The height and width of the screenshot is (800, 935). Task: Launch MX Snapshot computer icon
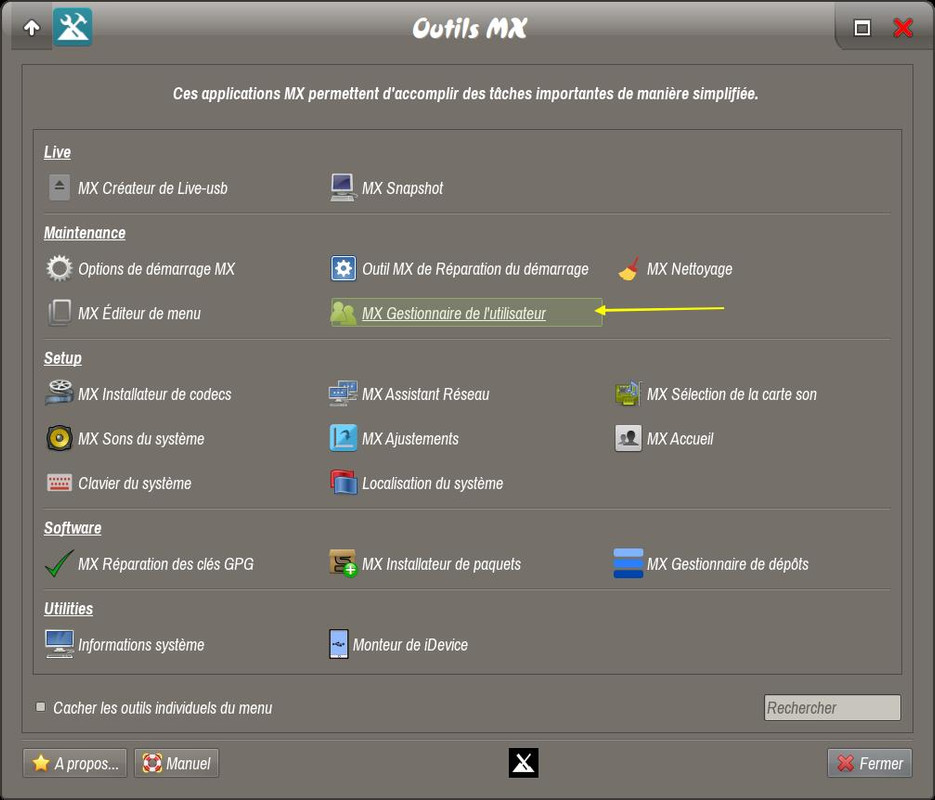pyautogui.click(x=343, y=187)
